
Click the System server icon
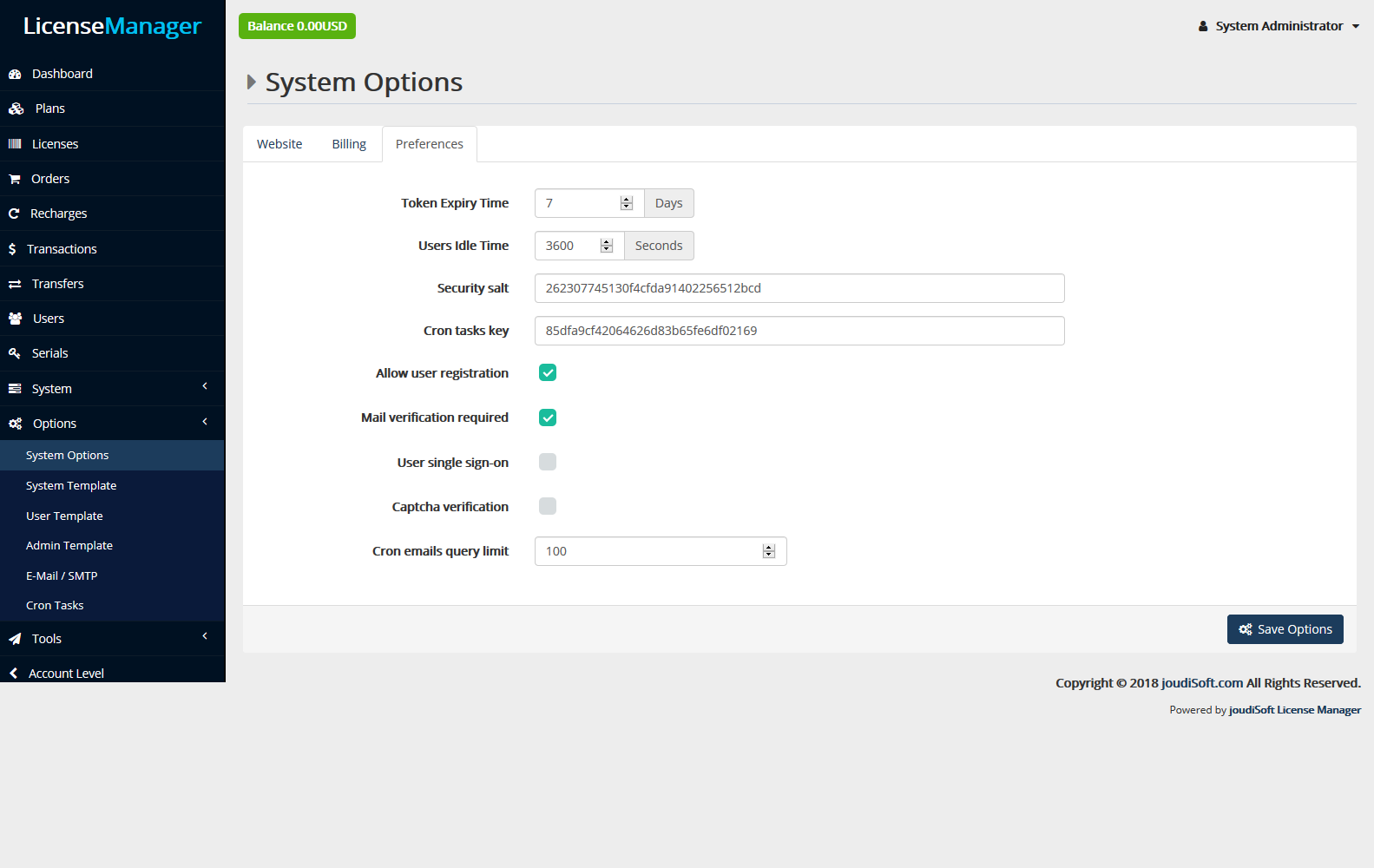click(x=15, y=389)
